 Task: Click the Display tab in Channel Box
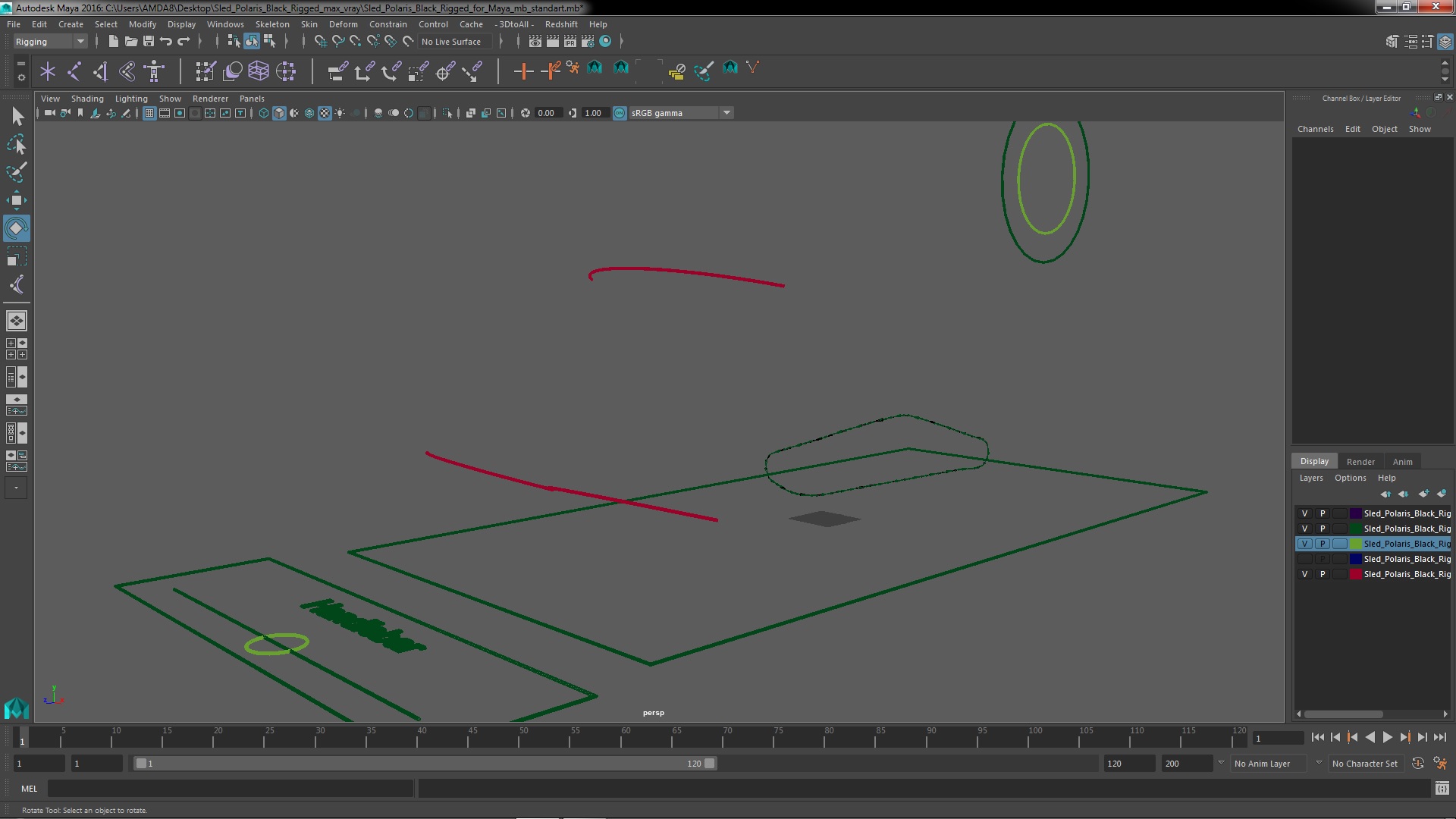point(1314,461)
